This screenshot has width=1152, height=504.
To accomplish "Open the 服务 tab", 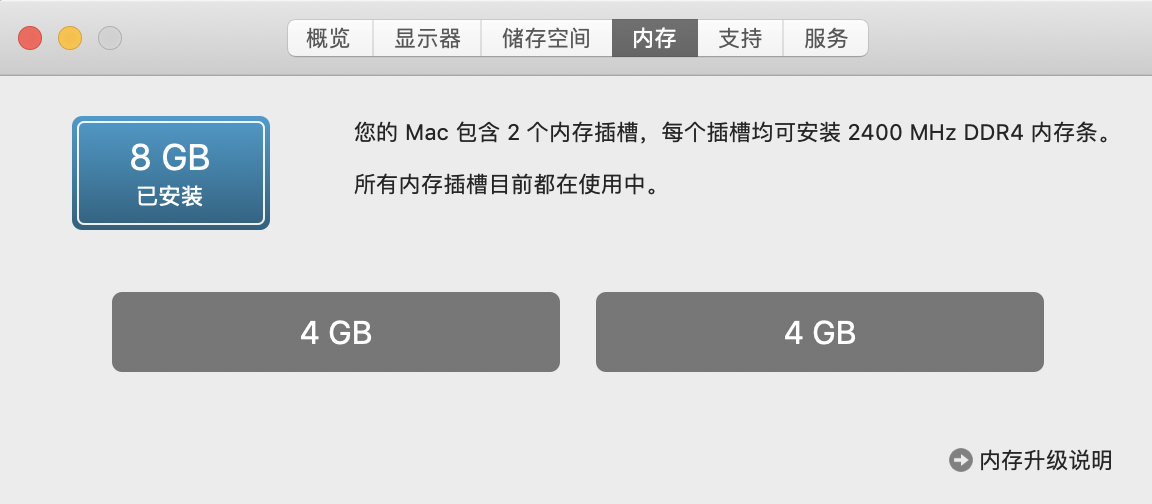I will pyautogui.click(x=826, y=38).
